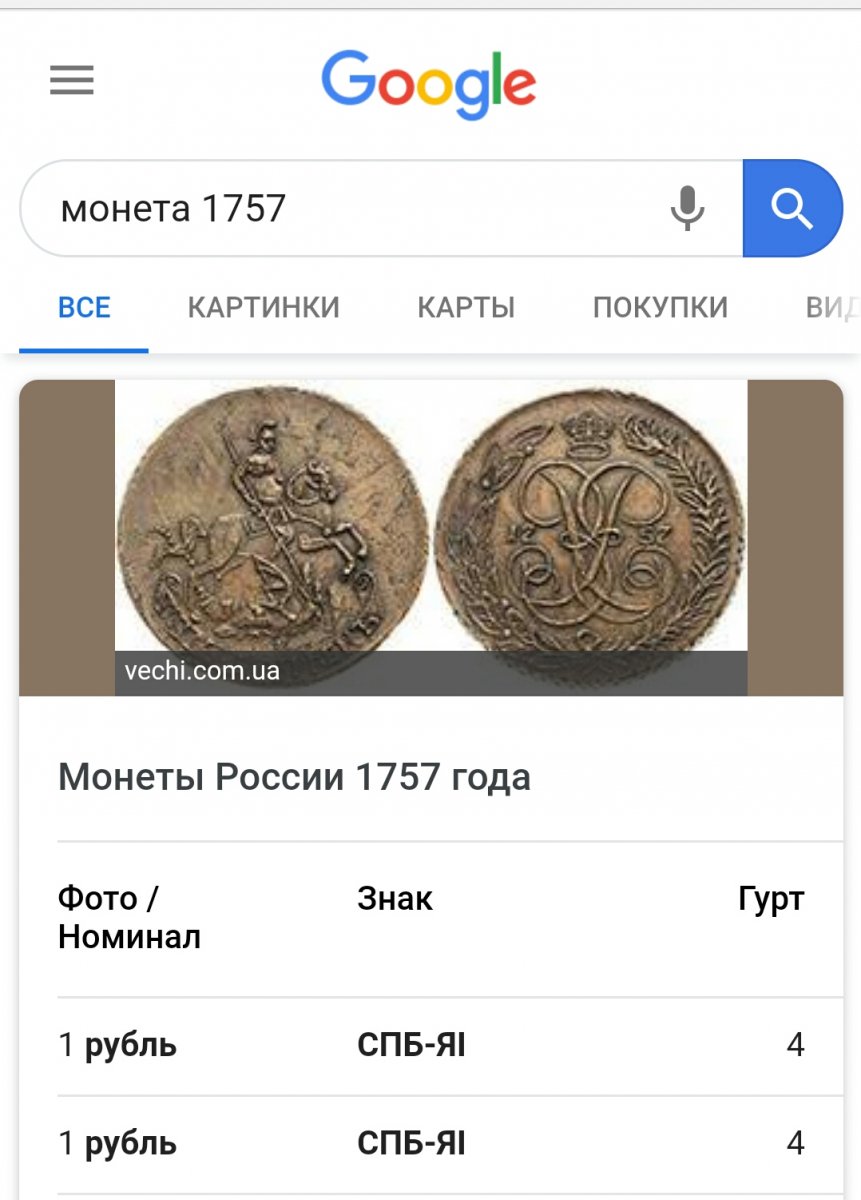861x1200 pixels.
Task: Click the blue magnifier search button
Action: click(792, 208)
